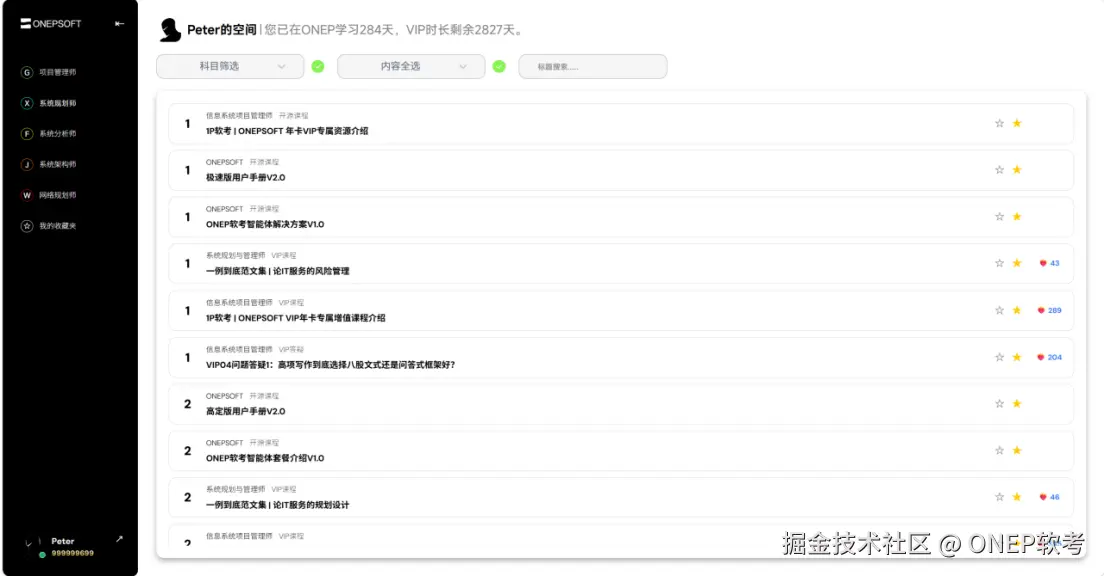
Task: Click the gold star on ONEP软考智能体套餐介绍V1.0 row
Action: coord(1017,450)
